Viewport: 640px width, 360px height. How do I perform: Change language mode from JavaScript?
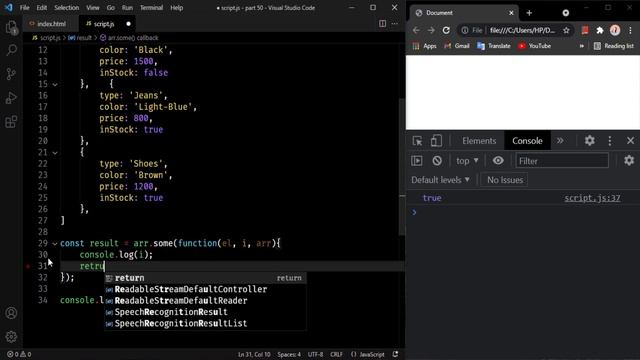point(371,354)
